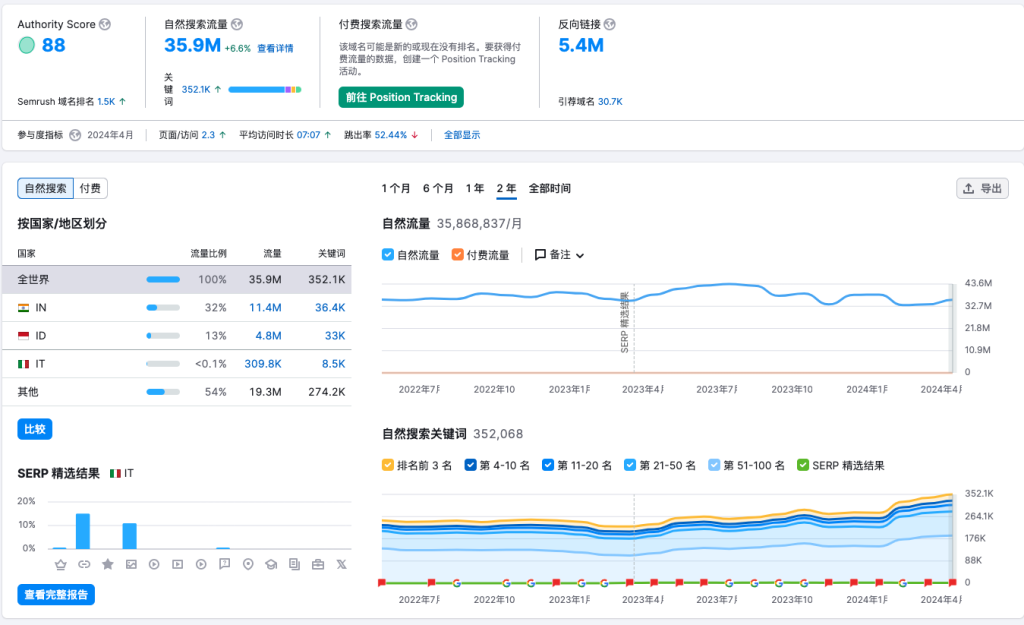
Task: Click the green Authority Score circle indicator
Action: (27, 45)
